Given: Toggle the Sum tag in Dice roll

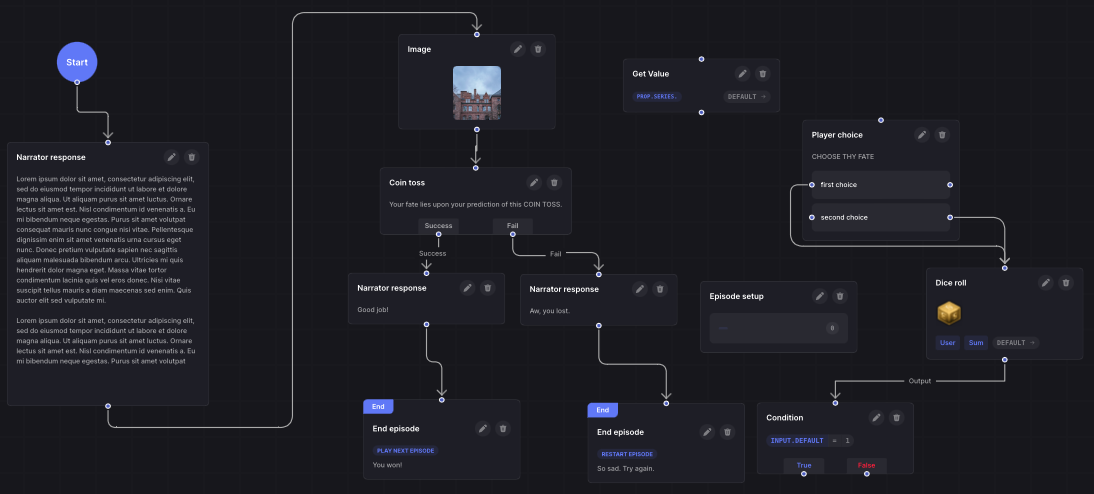Looking at the screenshot, I should tap(976, 343).
